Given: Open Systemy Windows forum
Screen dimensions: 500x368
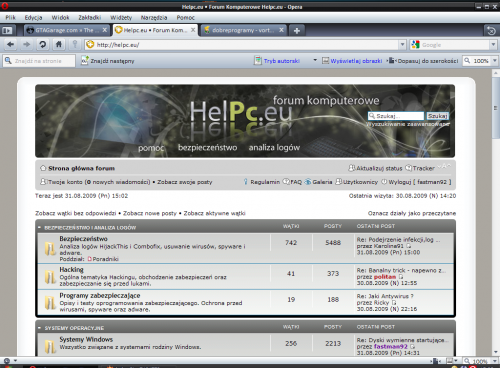Looking at the screenshot, I should coord(86,339).
